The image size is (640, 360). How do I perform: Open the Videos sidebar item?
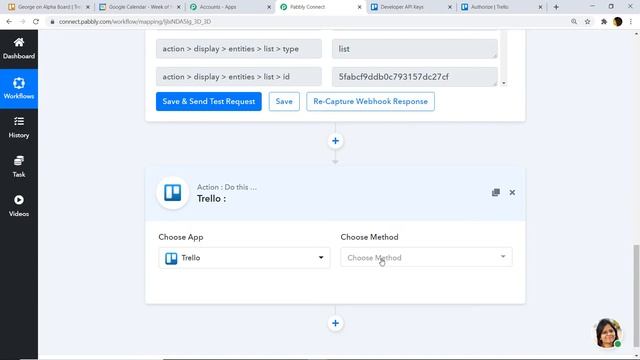(x=19, y=206)
